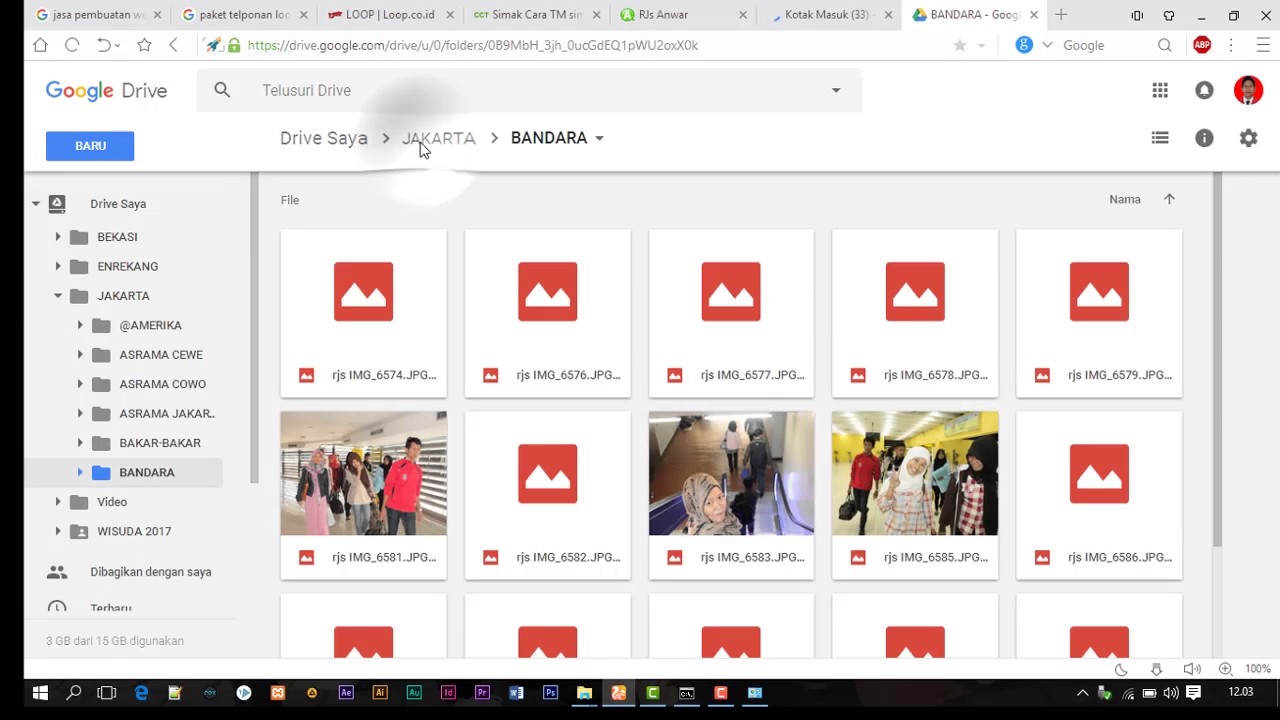Click the blue BARU button
Screen dimensions: 1280x720
click(90, 146)
